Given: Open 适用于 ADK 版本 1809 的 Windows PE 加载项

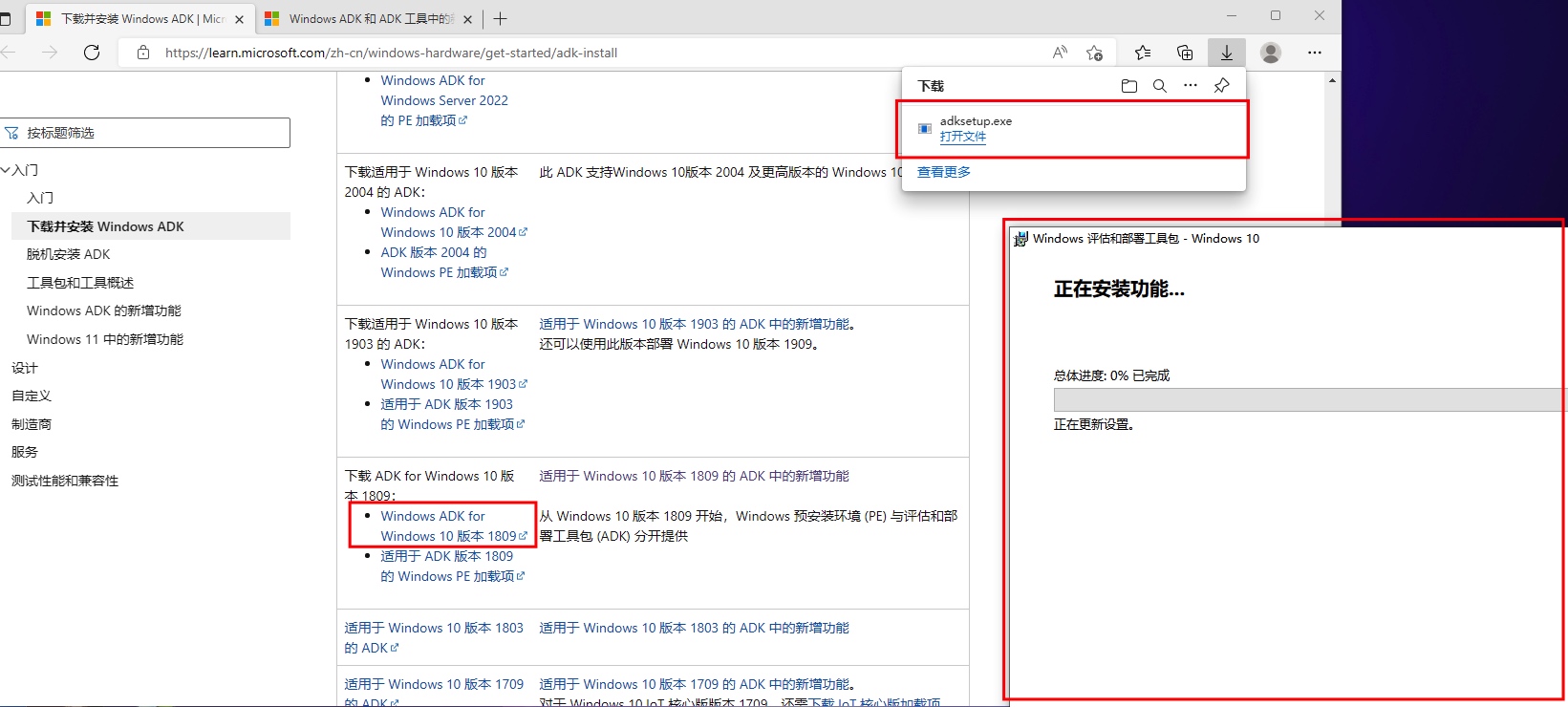Looking at the screenshot, I should [x=453, y=567].
